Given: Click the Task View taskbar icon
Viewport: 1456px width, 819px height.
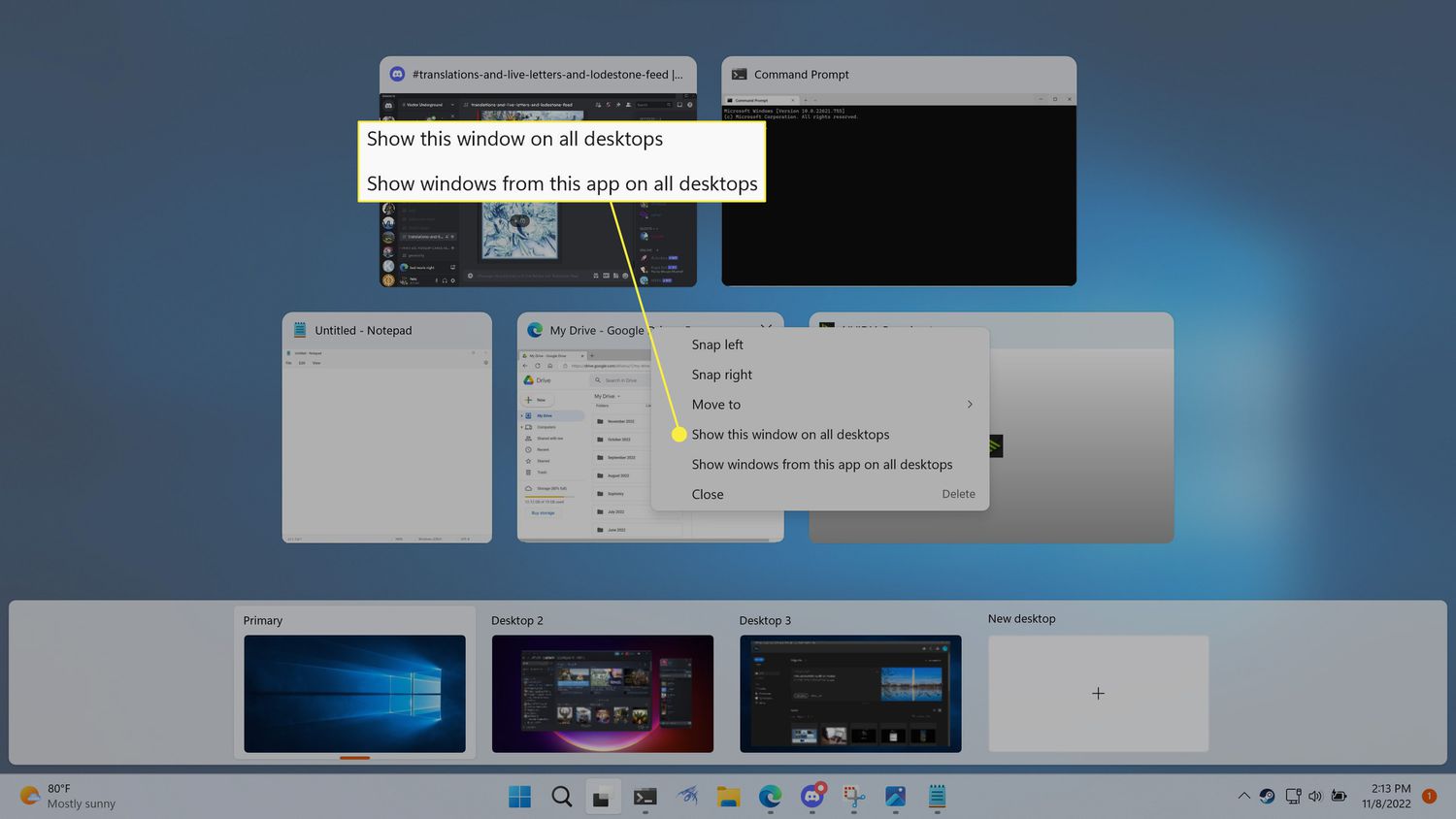Looking at the screenshot, I should click(603, 797).
